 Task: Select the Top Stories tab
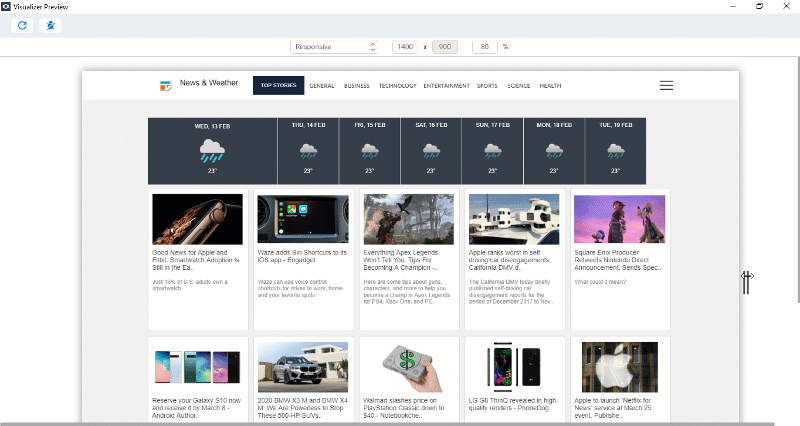(279, 85)
